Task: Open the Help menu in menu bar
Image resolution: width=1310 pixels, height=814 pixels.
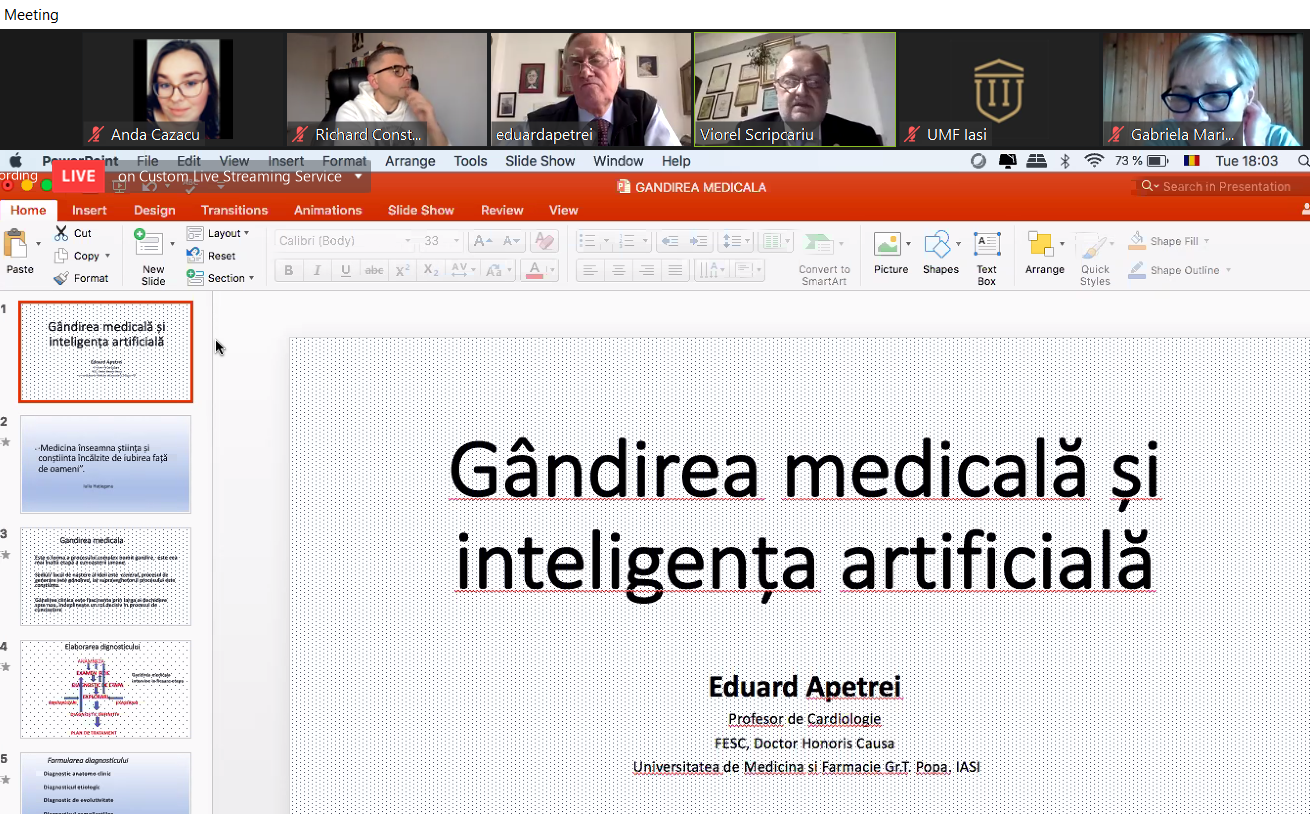Action: [676, 161]
